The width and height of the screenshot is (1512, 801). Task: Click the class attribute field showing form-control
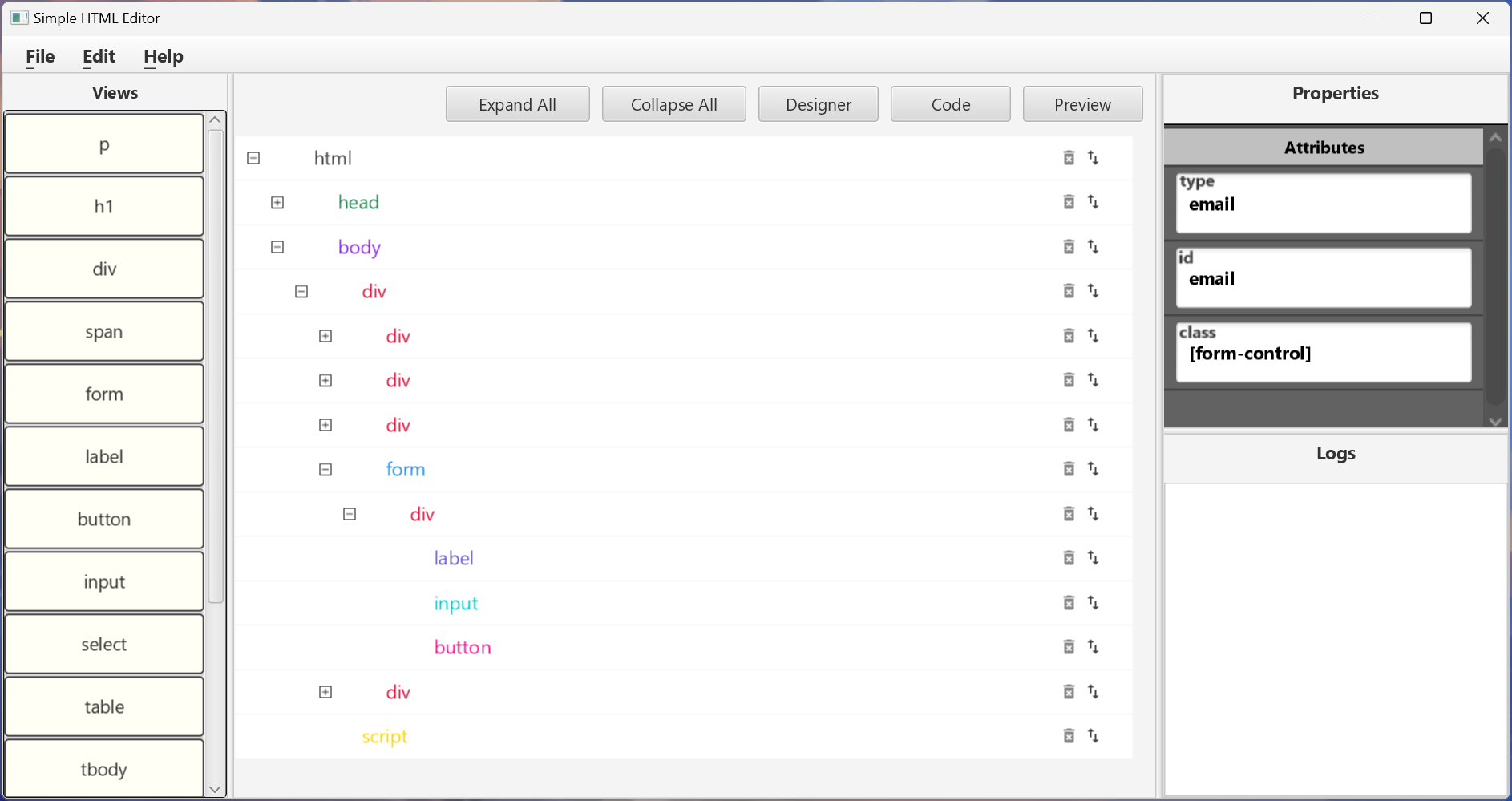coord(1323,354)
